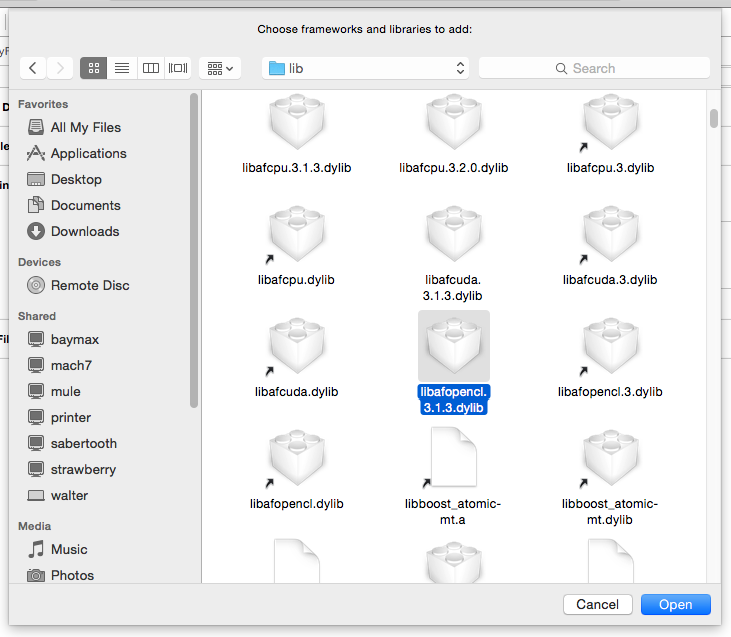Select the shared computer sabertooth
This screenshot has width=731, height=637.
[84, 443]
